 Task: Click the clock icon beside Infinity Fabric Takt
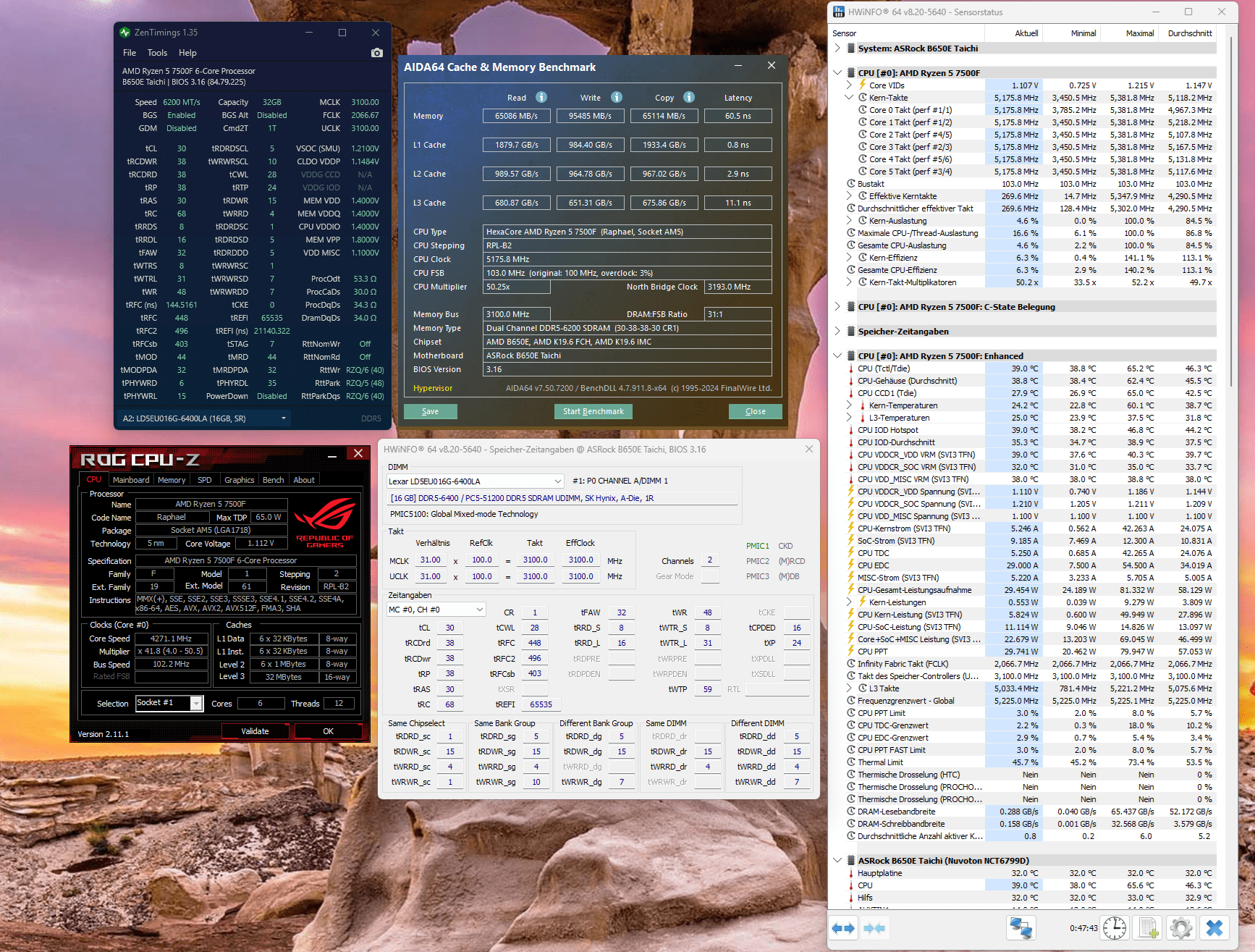[x=852, y=664]
